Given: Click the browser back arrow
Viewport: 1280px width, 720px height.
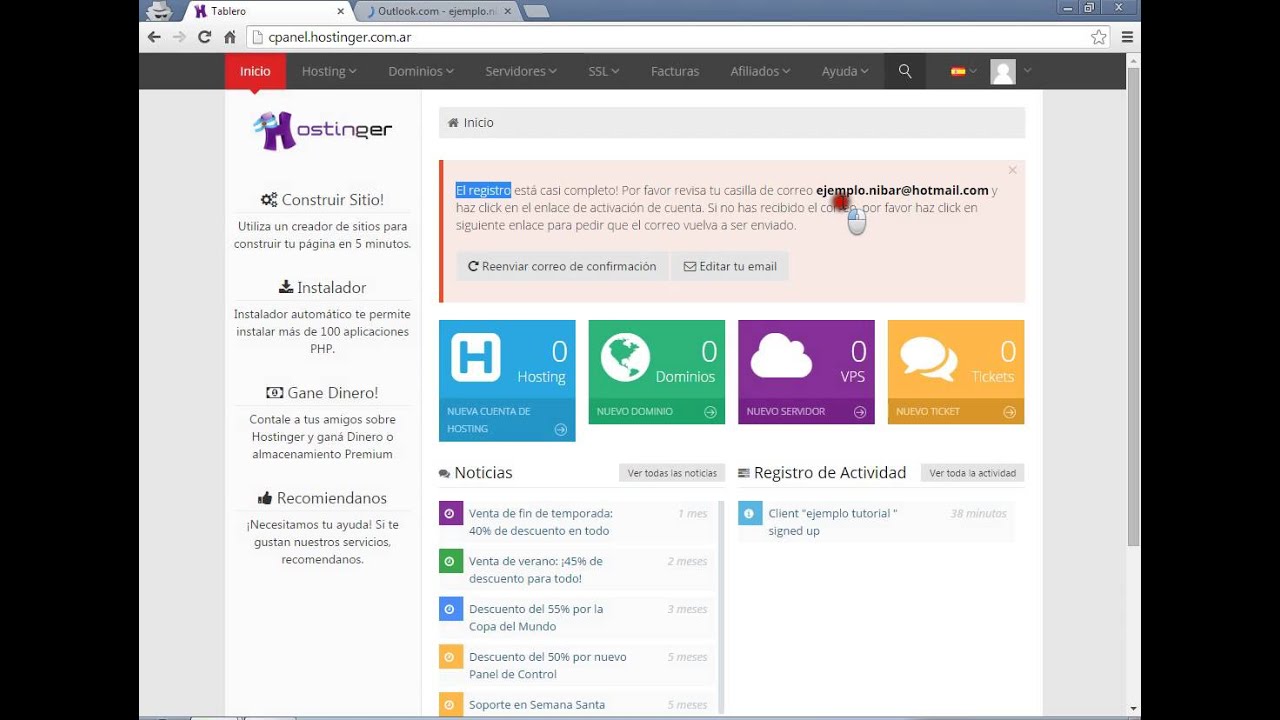Looking at the screenshot, I should 154,37.
